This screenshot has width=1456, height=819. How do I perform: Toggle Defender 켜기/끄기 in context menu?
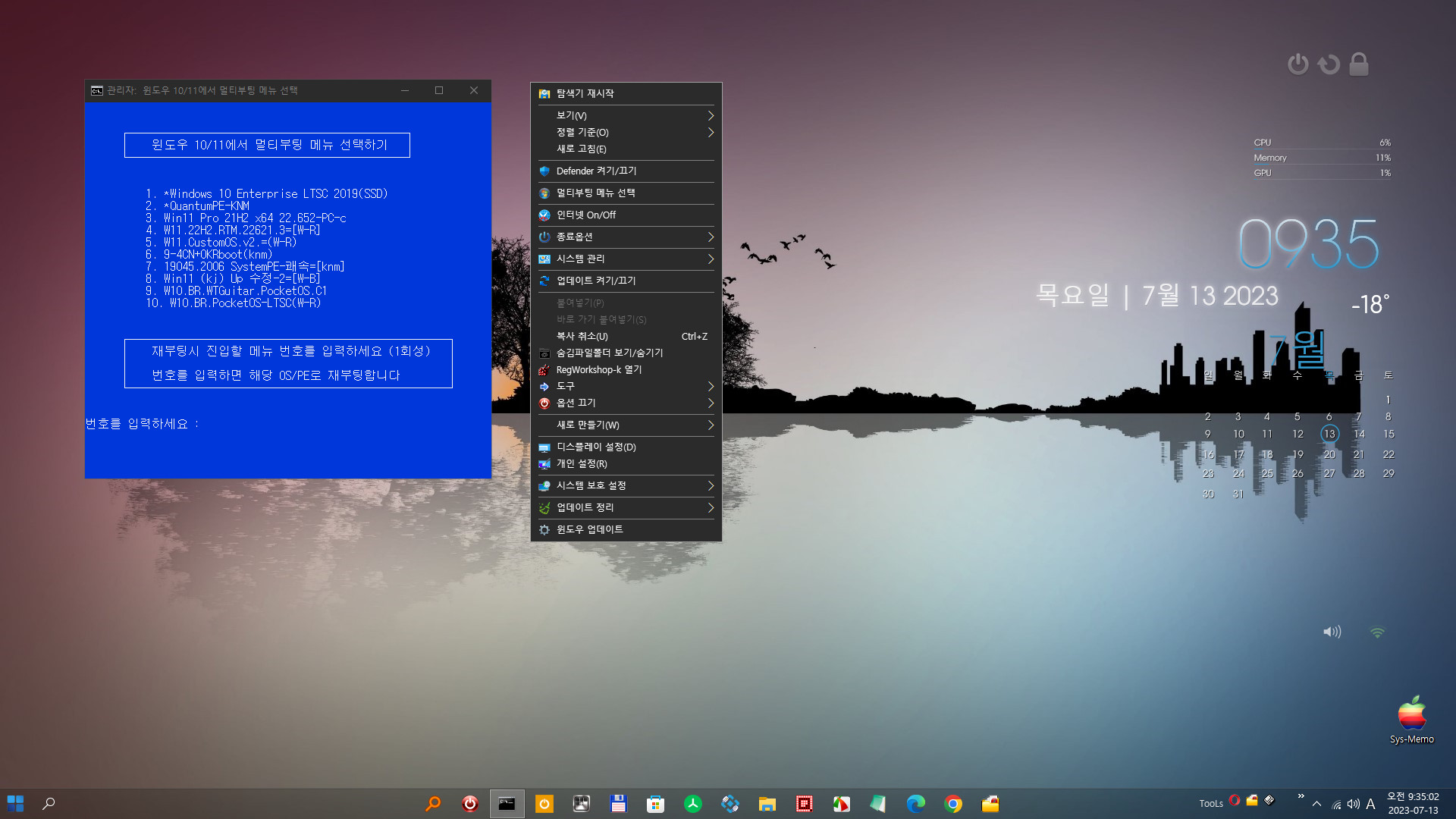626,171
